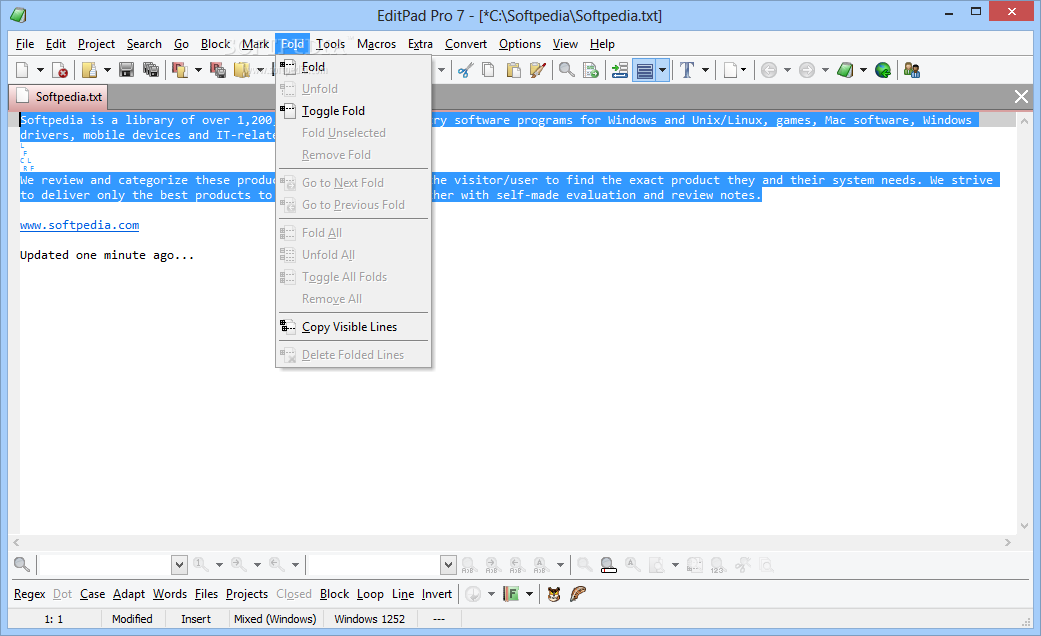Click in the replace text input field
This screenshot has width=1041, height=636.
click(x=374, y=565)
